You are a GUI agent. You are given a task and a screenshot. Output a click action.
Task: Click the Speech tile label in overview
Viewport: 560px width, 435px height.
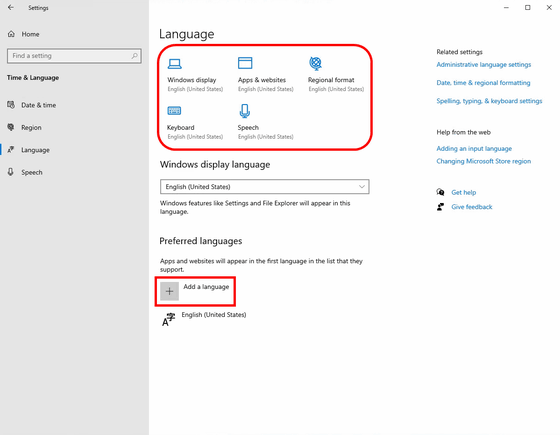point(248,128)
